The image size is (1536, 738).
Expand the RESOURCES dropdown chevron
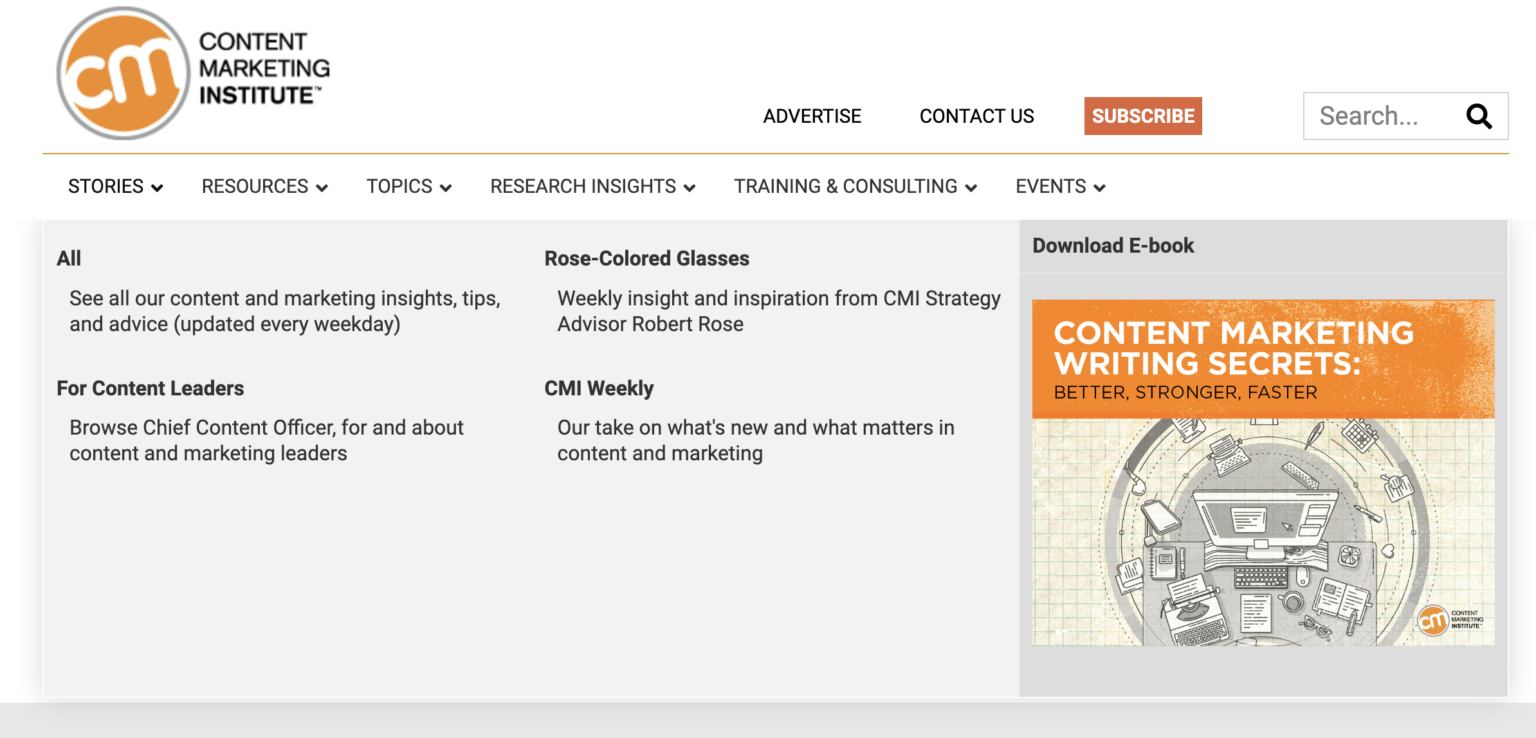[x=322, y=187]
